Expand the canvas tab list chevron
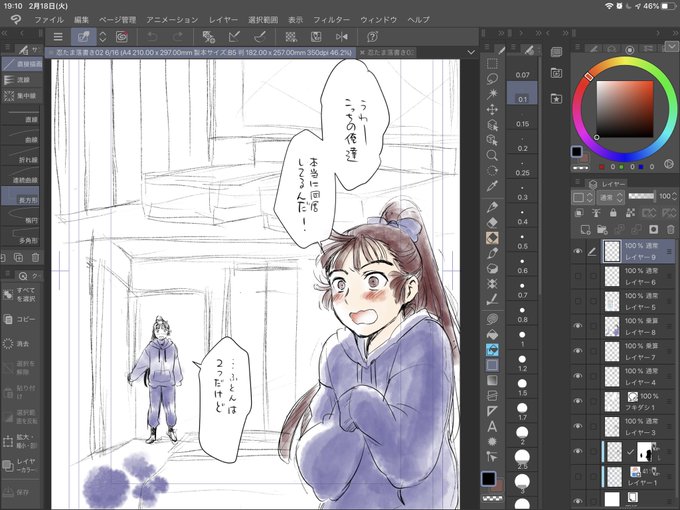Screen dimensions: 680x510 [x=471, y=52]
